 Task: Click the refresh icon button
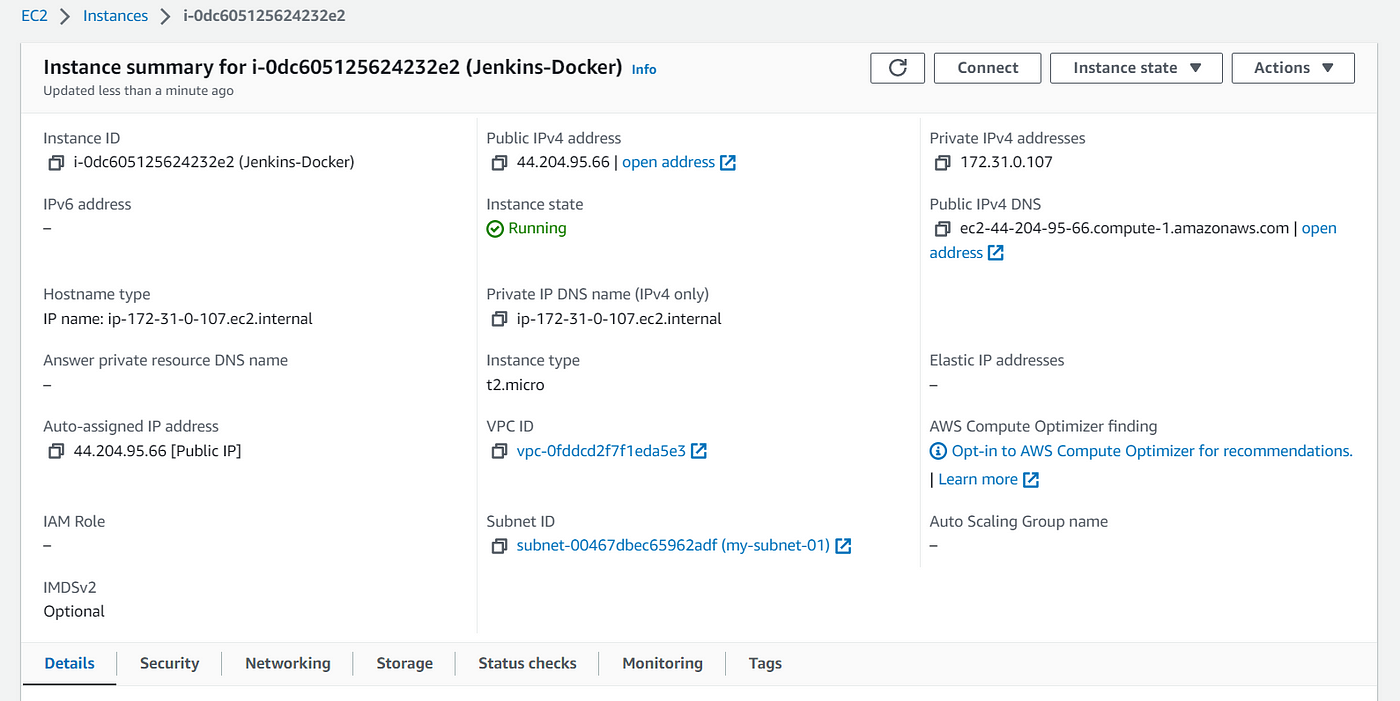[x=898, y=68]
